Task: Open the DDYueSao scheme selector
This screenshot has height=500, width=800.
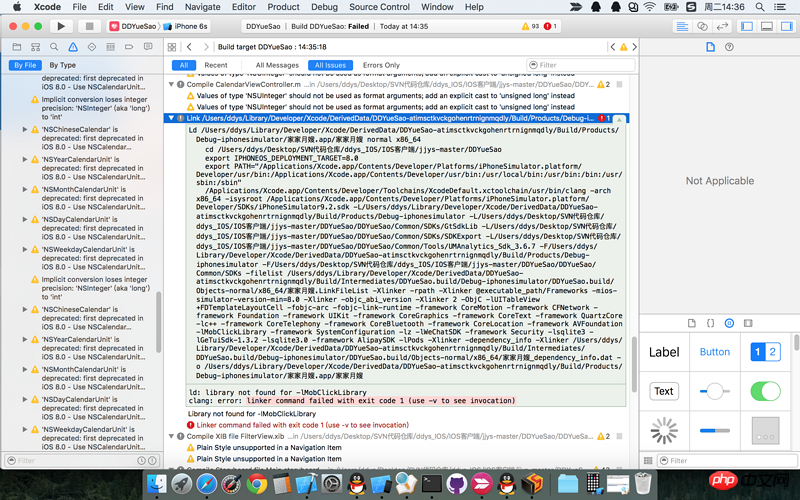Action: 134,26
